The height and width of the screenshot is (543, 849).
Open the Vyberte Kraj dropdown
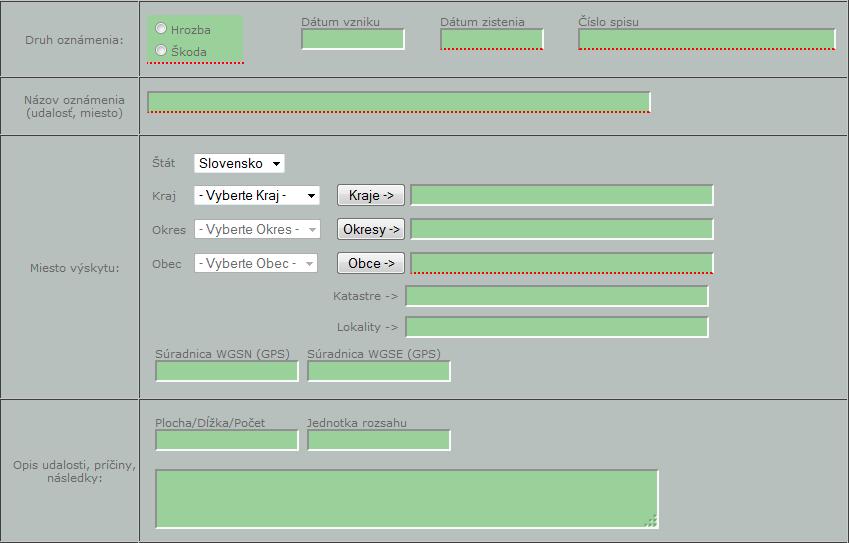[x=257, y=195]
